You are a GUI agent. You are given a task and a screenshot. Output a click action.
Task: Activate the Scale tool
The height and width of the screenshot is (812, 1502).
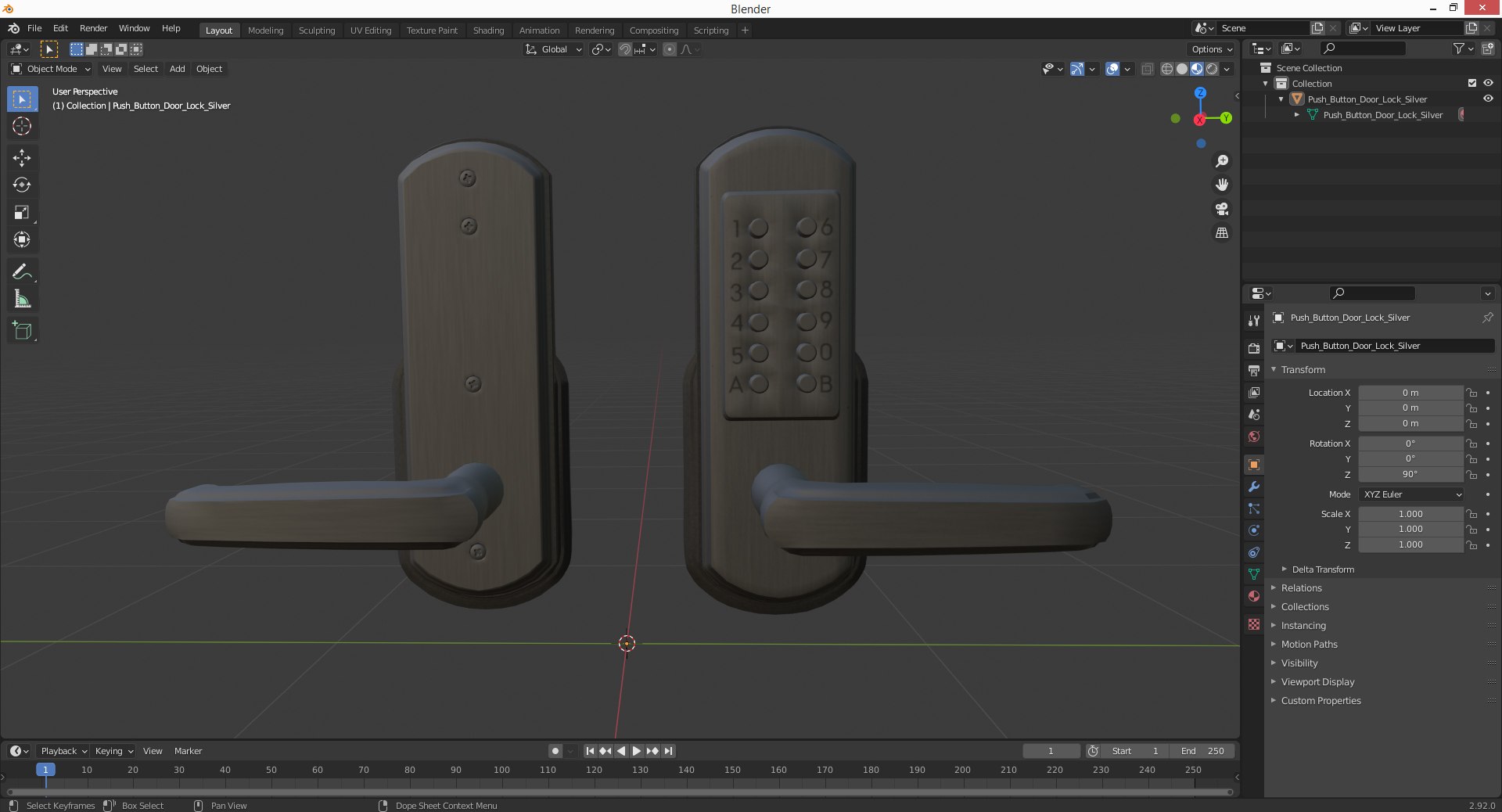(x=22, y=213)
